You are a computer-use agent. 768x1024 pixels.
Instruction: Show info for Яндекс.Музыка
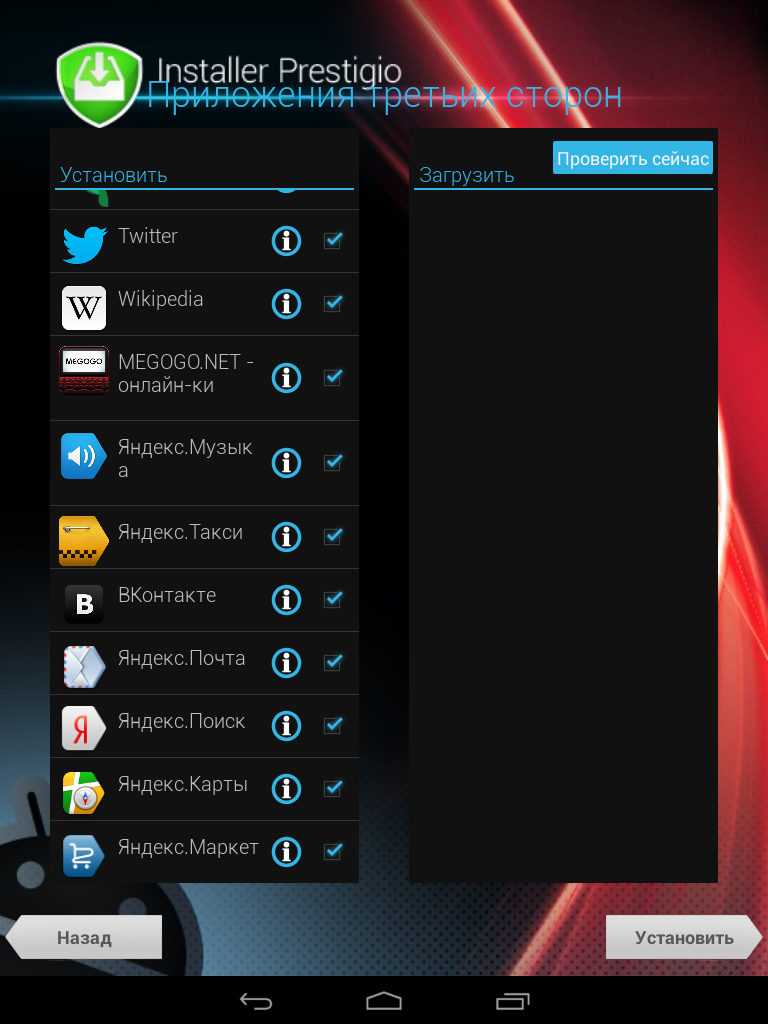coord(286,463)
